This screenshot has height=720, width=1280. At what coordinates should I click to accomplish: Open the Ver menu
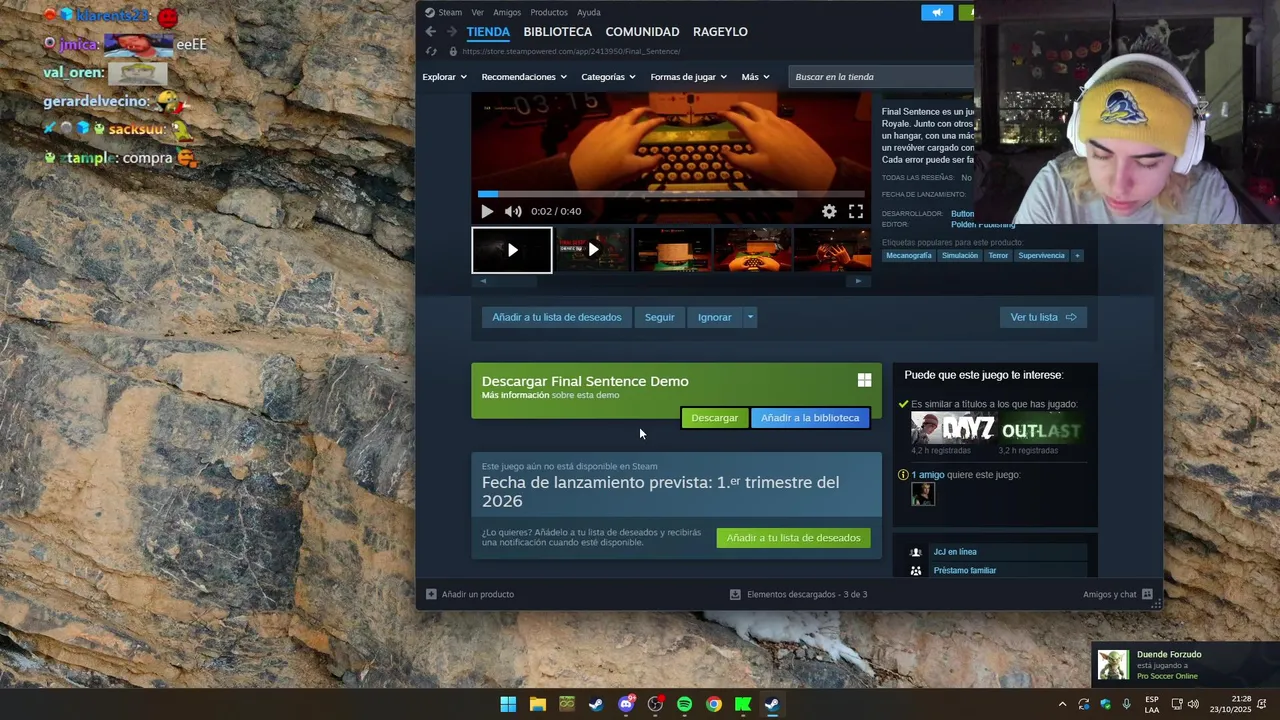pos(477,12)
